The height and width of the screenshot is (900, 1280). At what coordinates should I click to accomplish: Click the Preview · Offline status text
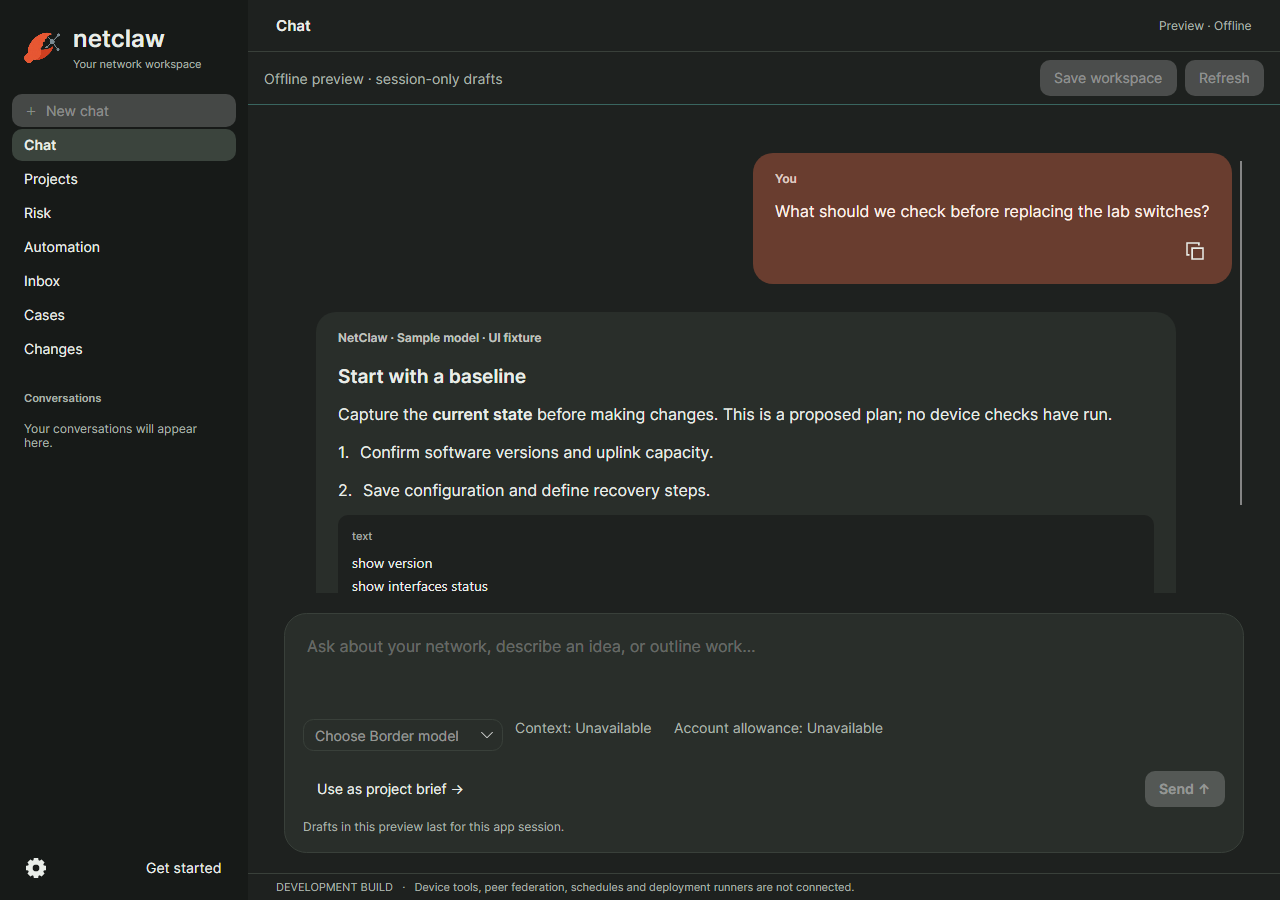click(x=1205, y=26)
